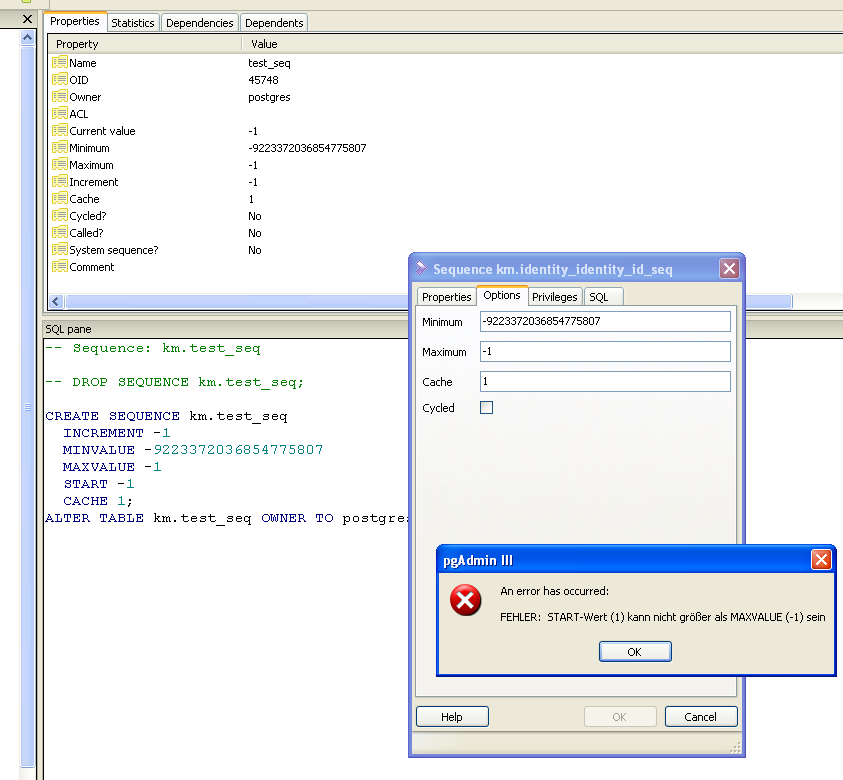Select the Comment property icon
The image size is (843, 780).
click(59, 267)
